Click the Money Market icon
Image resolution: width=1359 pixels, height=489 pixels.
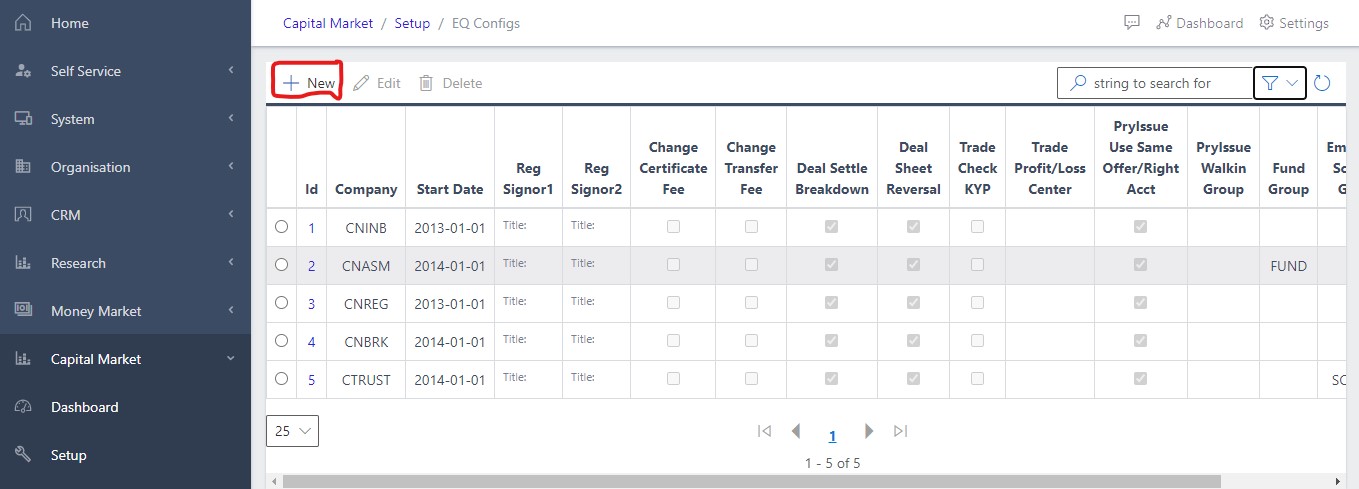click(24, 311)
